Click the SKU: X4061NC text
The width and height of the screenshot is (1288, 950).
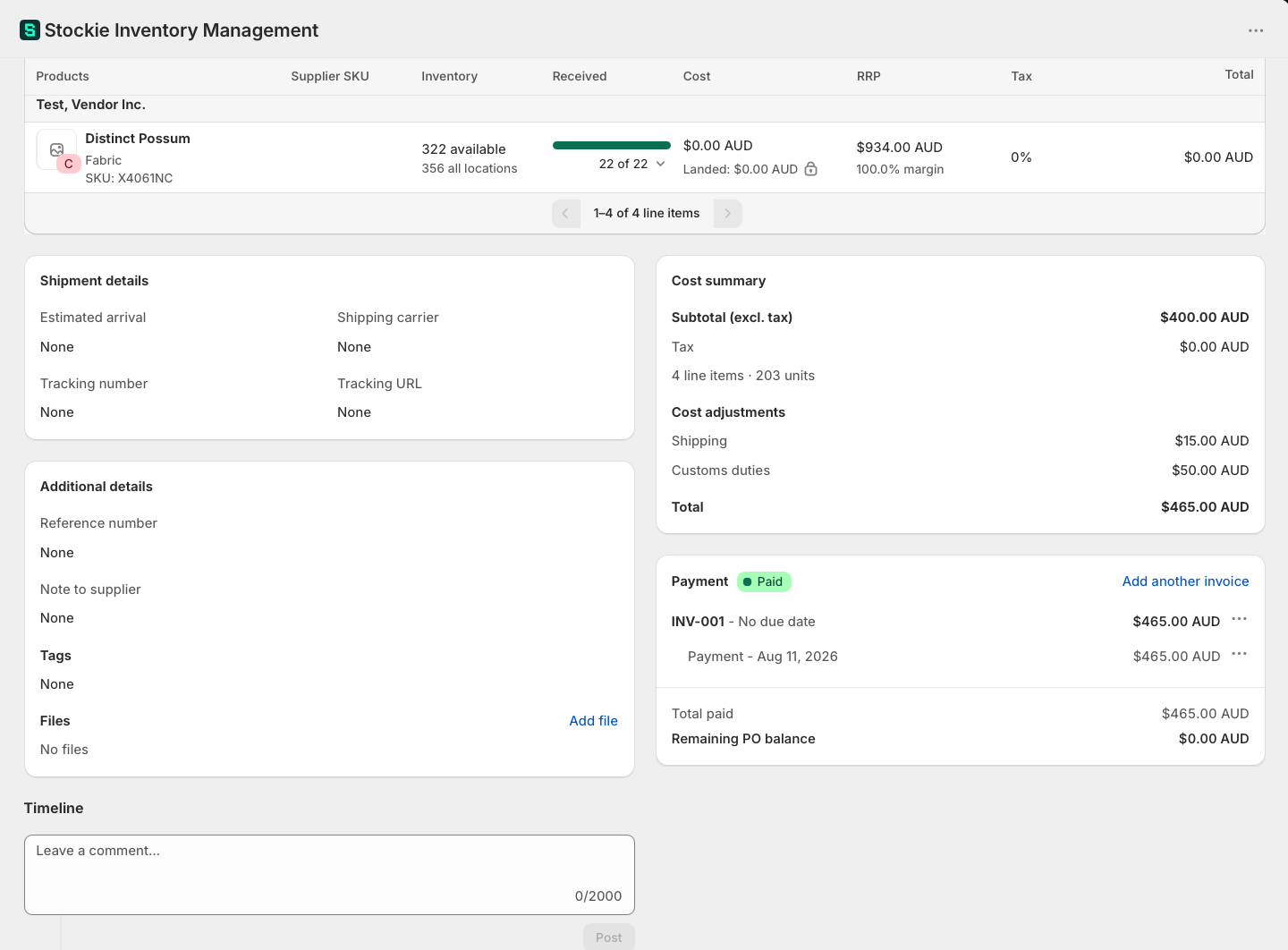[129, 178]
